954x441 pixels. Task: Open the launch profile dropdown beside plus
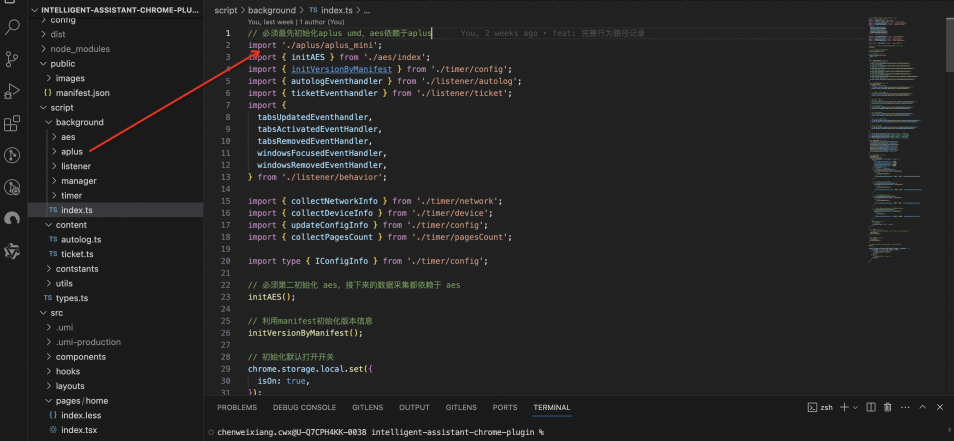856,408
